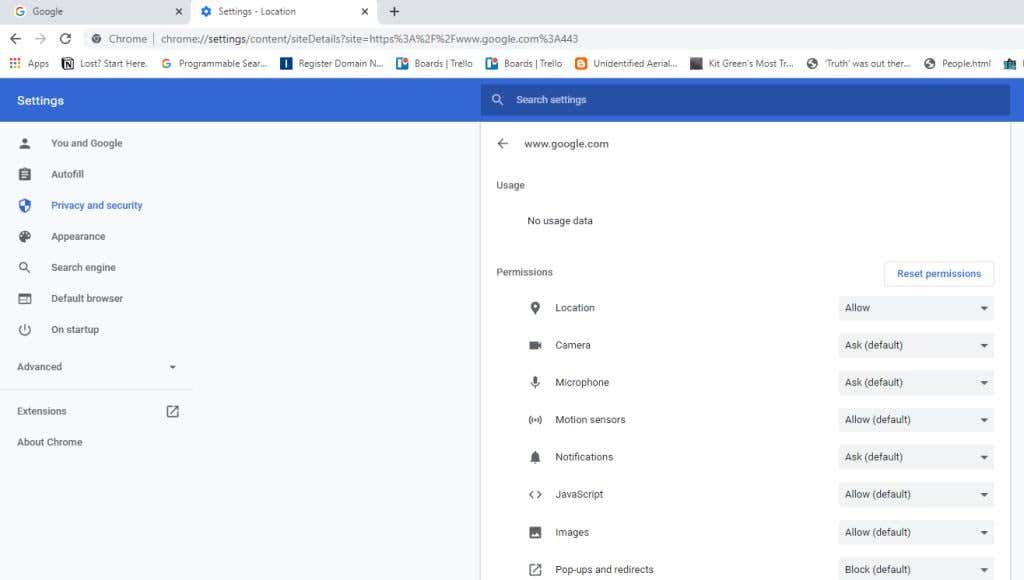
Task: Open 'On startup' settings section
Action: click(75, 330)
